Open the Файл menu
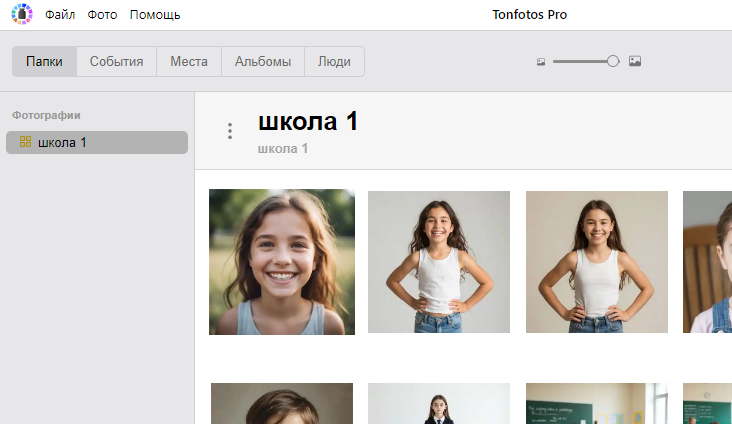732x424 pixels. pos(60,15)
